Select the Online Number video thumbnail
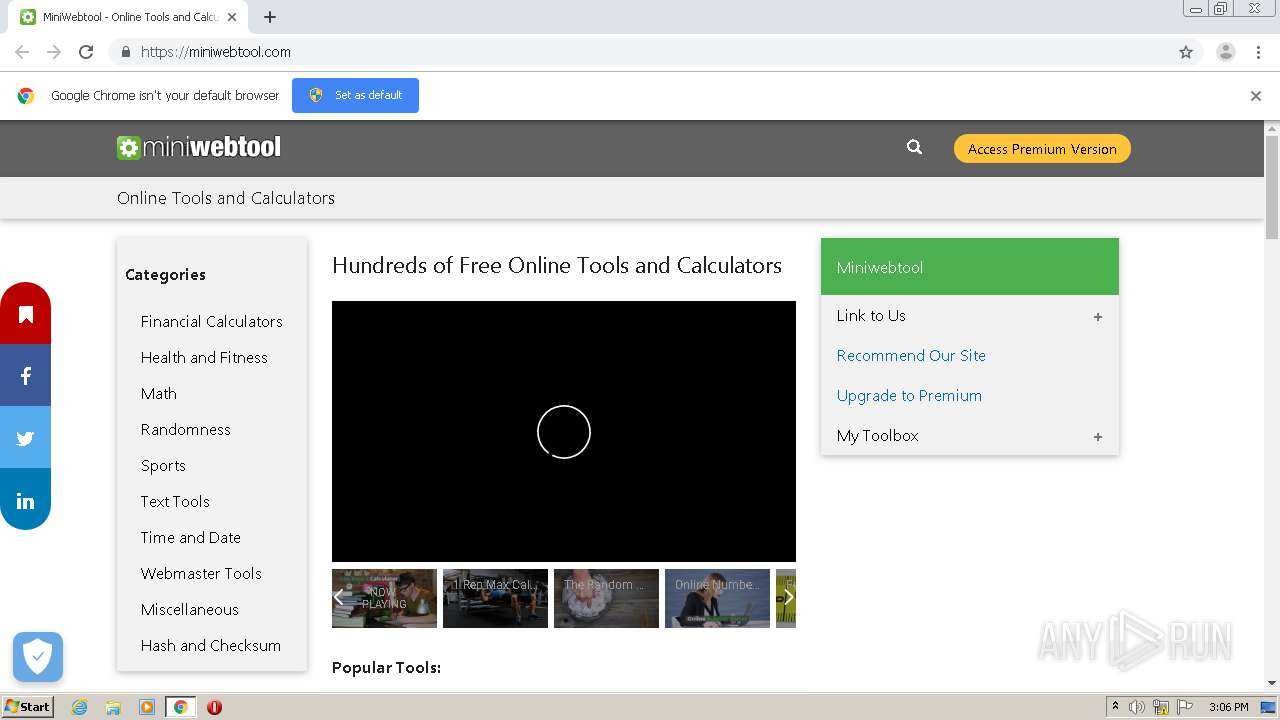1280x720 pixels. 717,598
